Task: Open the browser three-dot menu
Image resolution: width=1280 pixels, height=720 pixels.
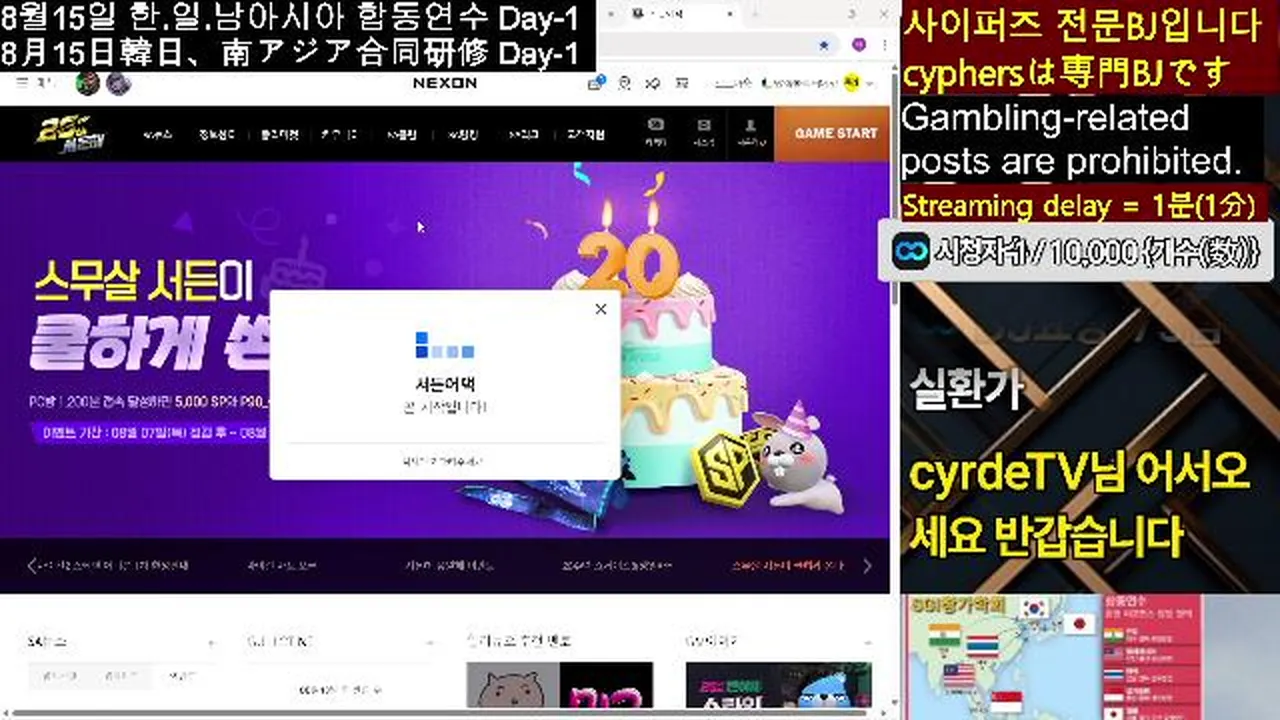Action: pos(884,45)
